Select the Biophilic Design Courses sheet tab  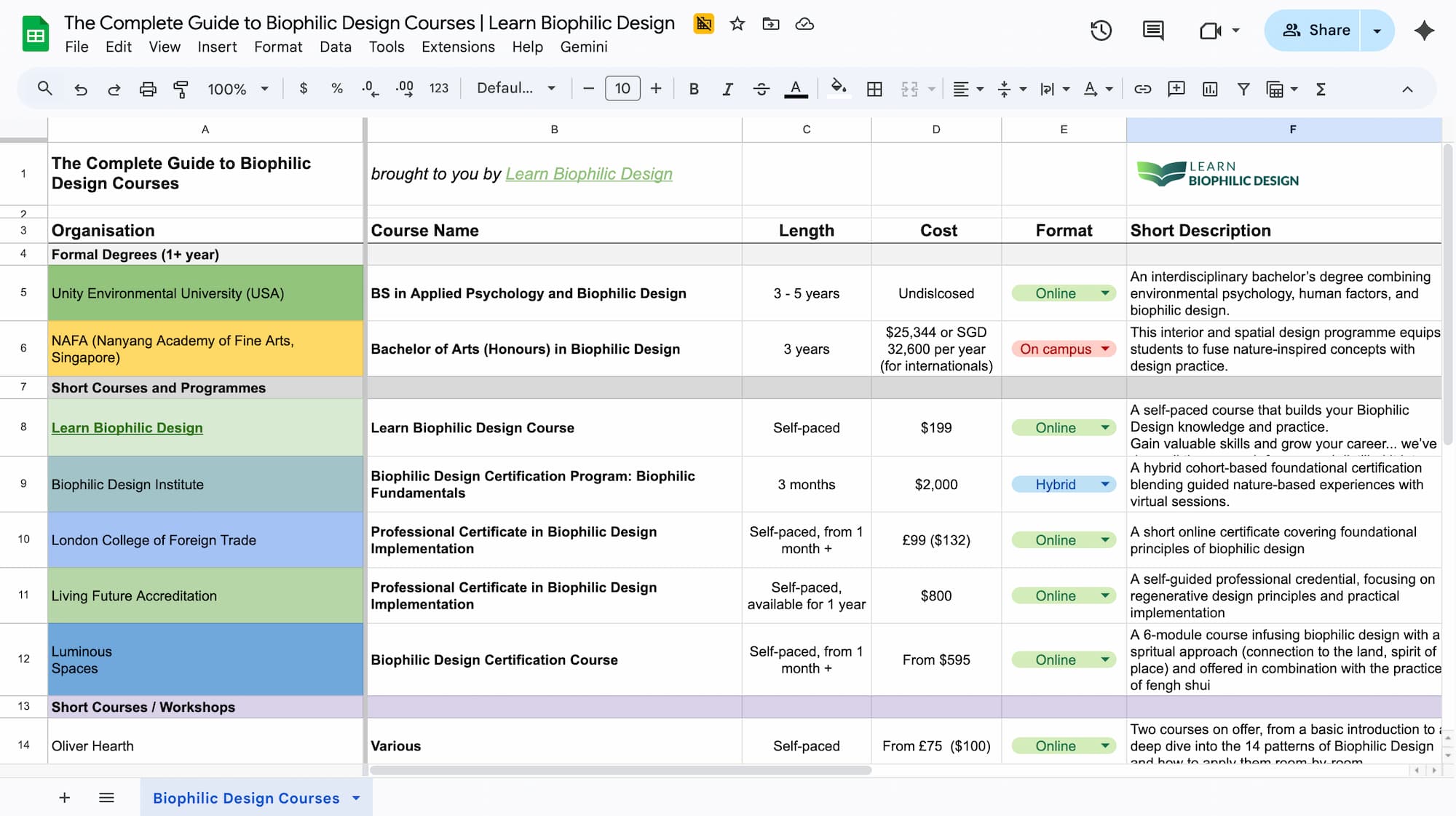246,798
